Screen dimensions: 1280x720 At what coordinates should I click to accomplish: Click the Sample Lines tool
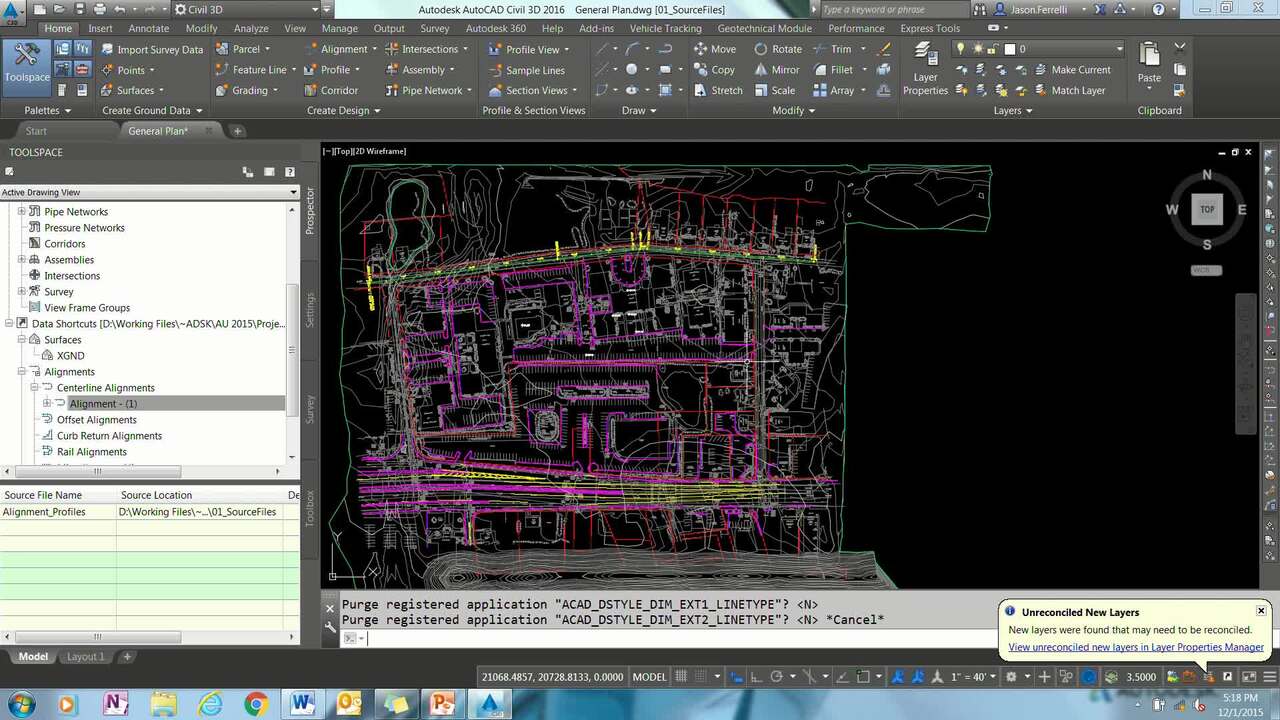coord(527,70)
